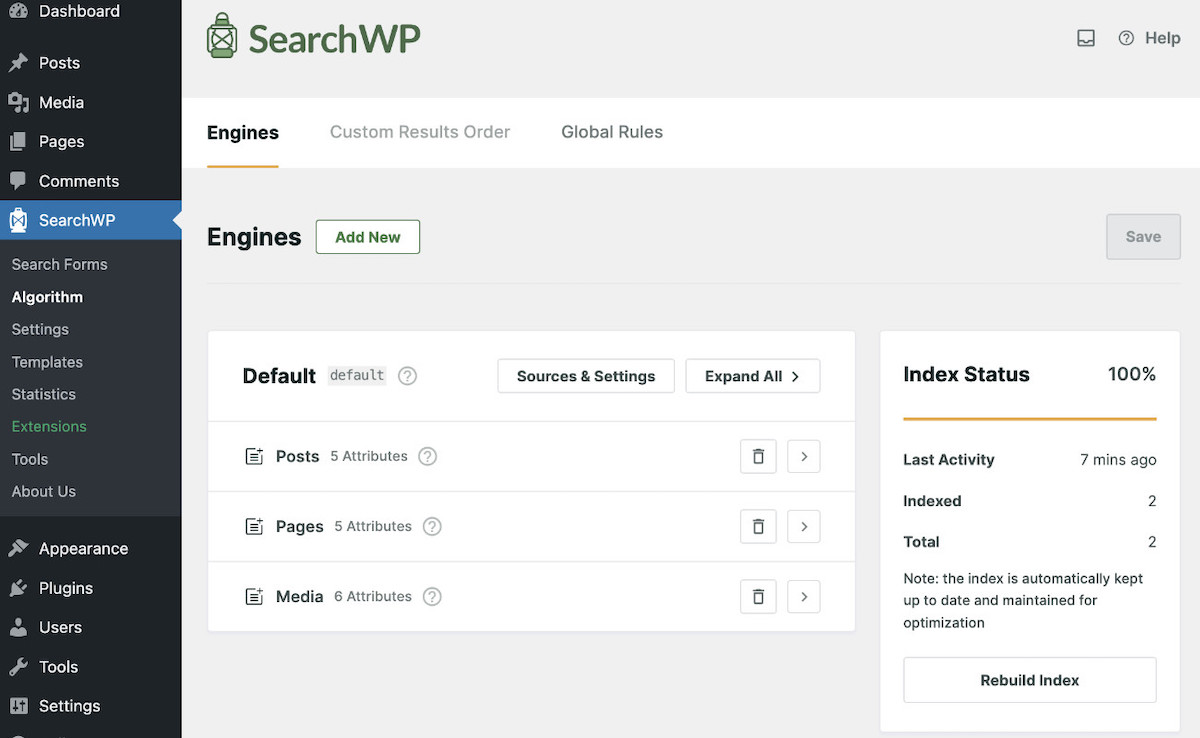Click the 'Total' label in Index Status

pyautogui.click(x=921, y=542)
